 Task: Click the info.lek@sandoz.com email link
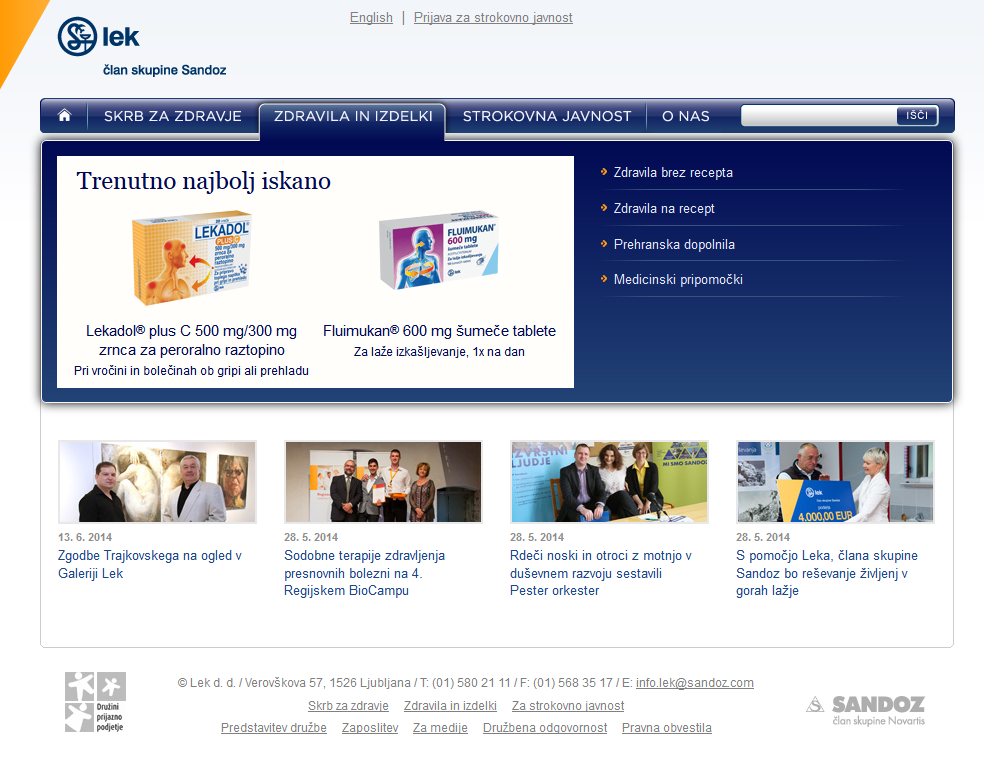point(695,683)
